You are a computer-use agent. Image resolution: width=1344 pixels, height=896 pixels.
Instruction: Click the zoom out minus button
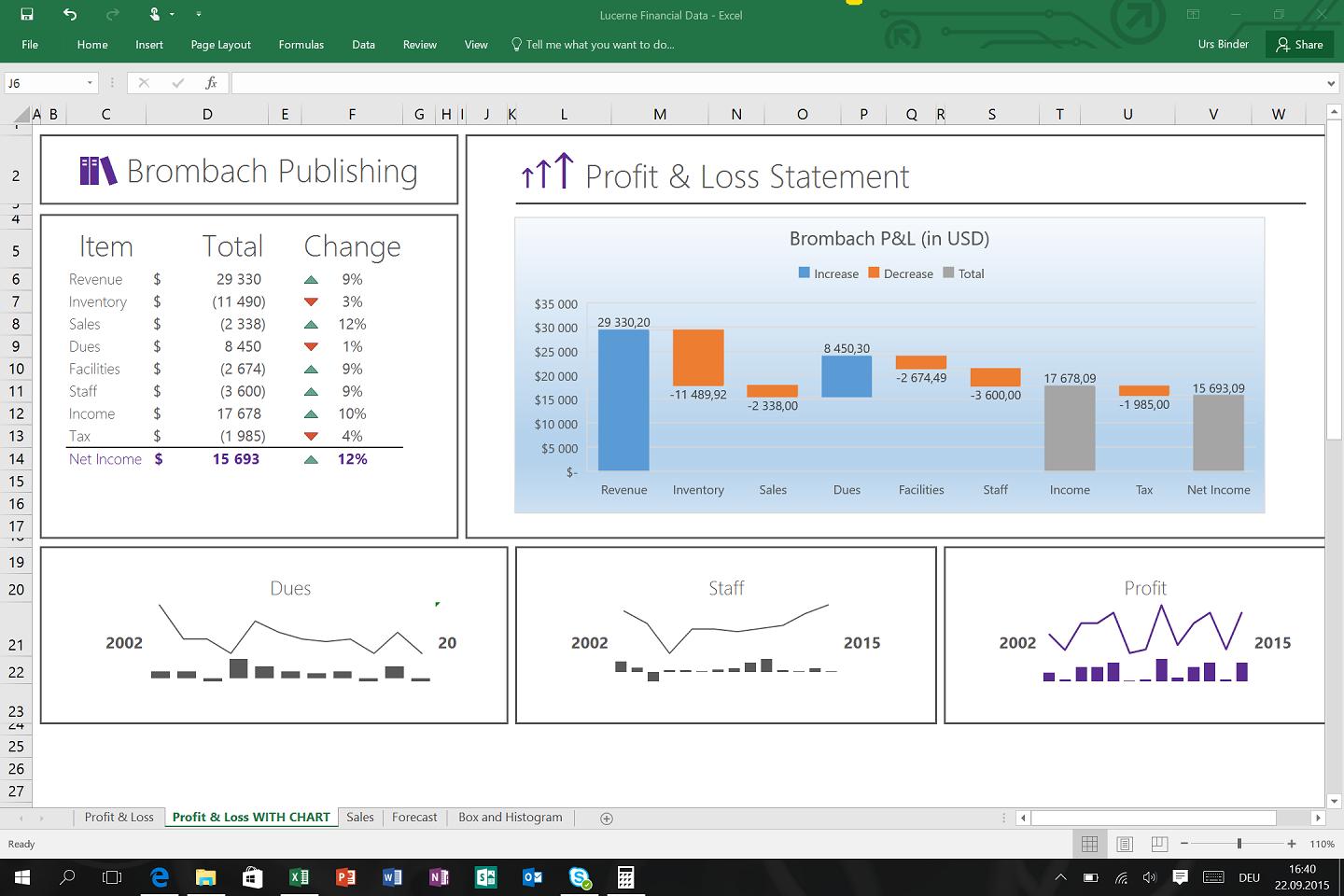click(x=1184, y=844)
